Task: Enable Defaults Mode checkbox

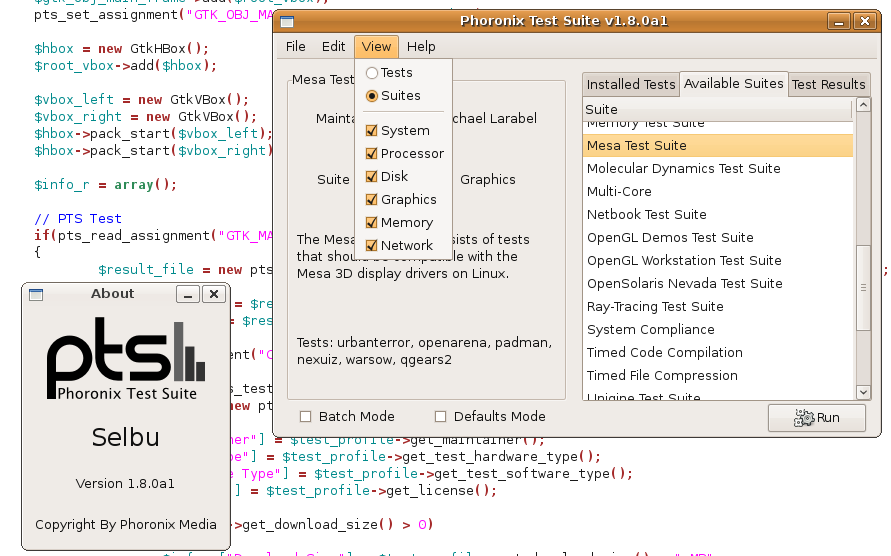Action: point(440,417)
